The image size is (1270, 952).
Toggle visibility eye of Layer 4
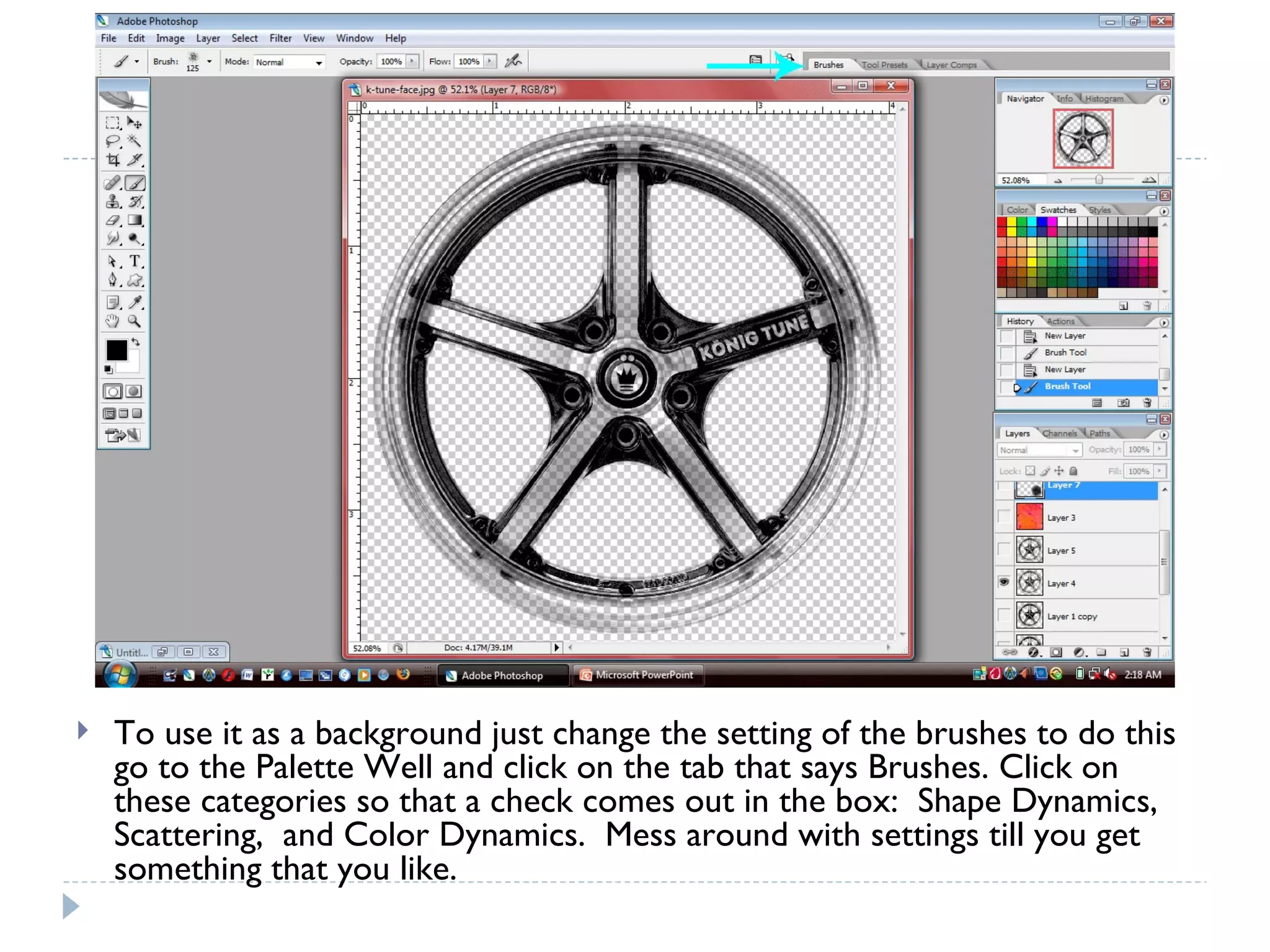point(1004,582)
